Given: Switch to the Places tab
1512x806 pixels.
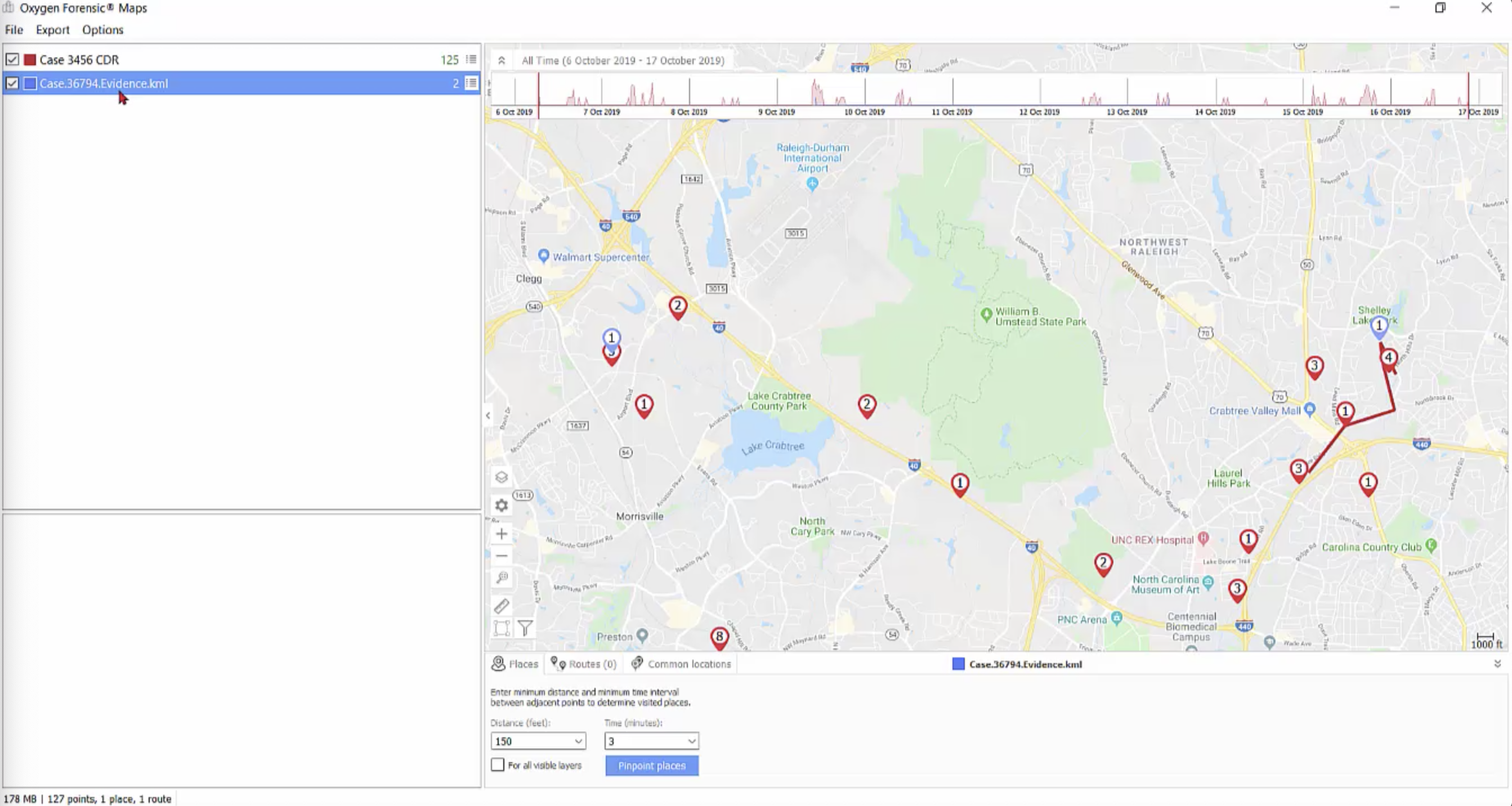Looking at the screenshot, I should coord(515,664).
